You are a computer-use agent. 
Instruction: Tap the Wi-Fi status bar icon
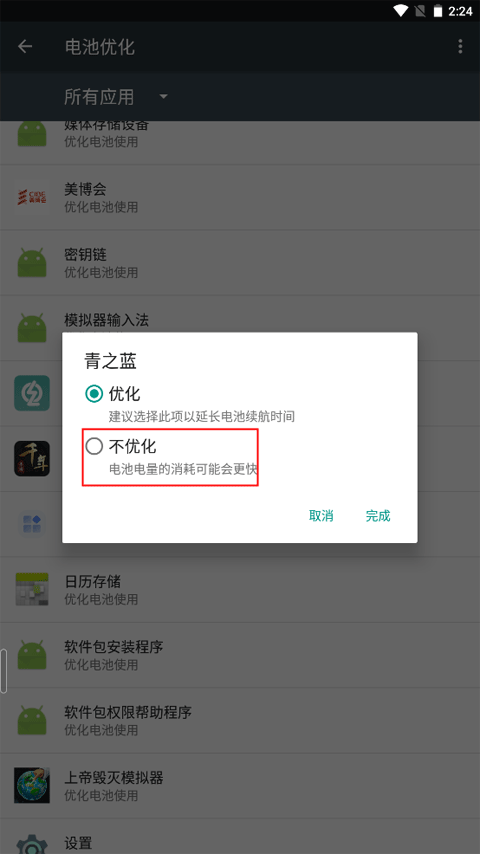point(401,11)
